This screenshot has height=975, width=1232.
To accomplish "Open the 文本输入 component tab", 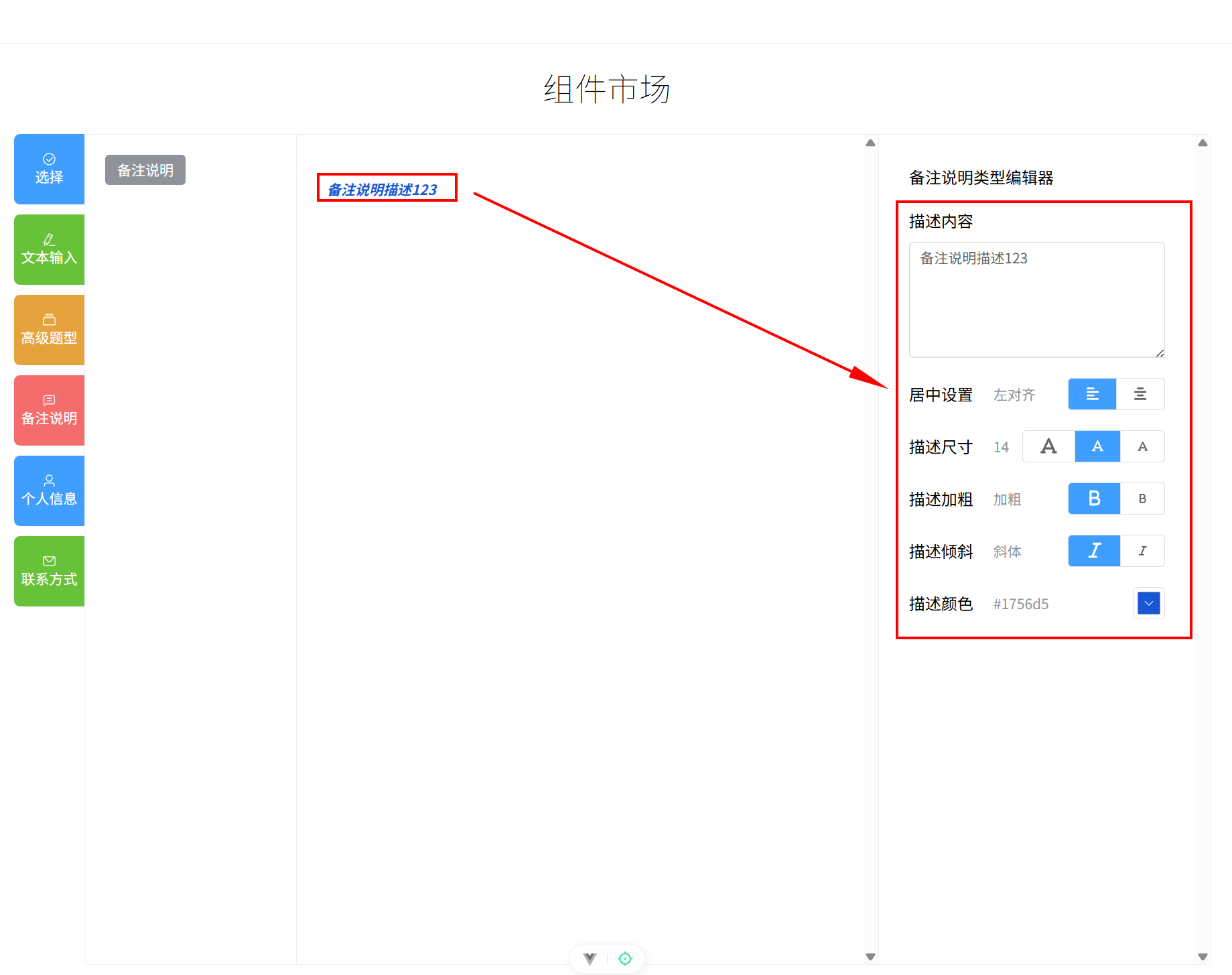I will click(49, 249).
